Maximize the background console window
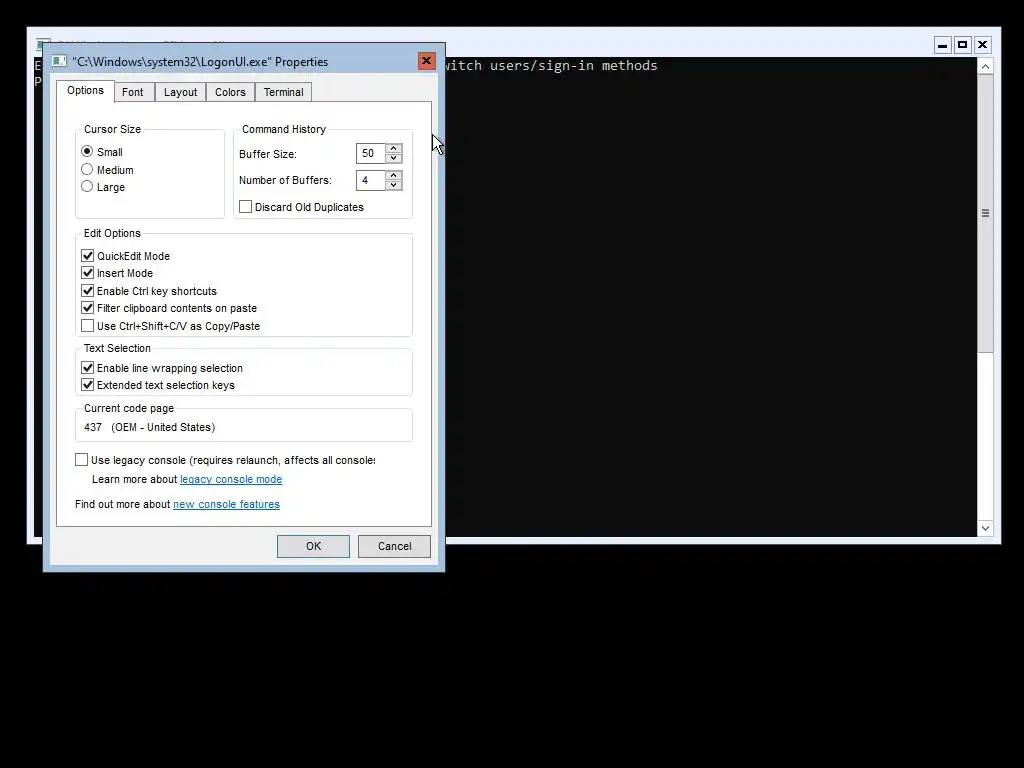 point(963,45)
